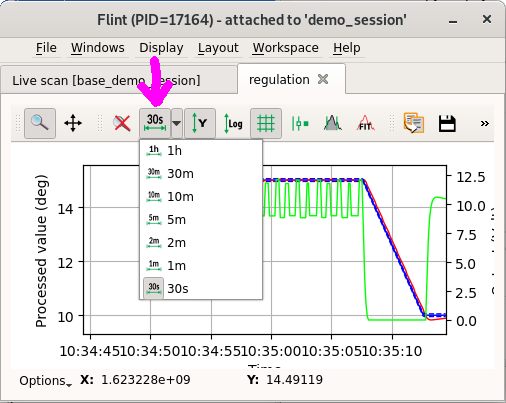Choose 30s duration from the list
This screenshot has height=403, width=506.
pyautogui.click(x=201, y=288)
